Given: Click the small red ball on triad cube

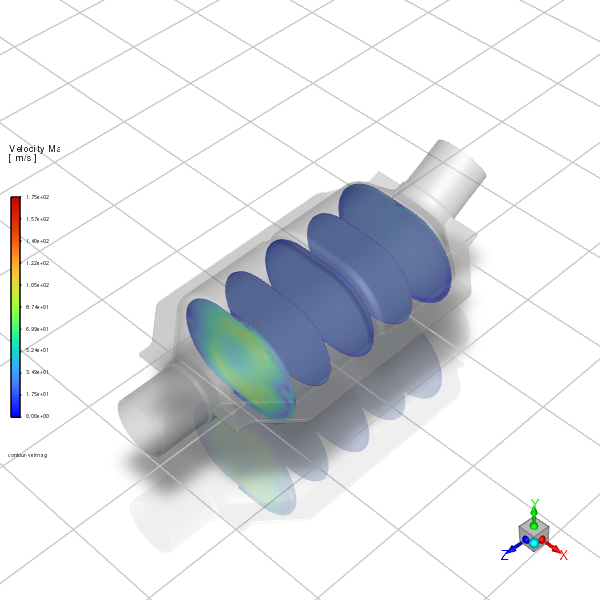Looking at the screenshot, I should pyautogui.click(x=543, y=540).
